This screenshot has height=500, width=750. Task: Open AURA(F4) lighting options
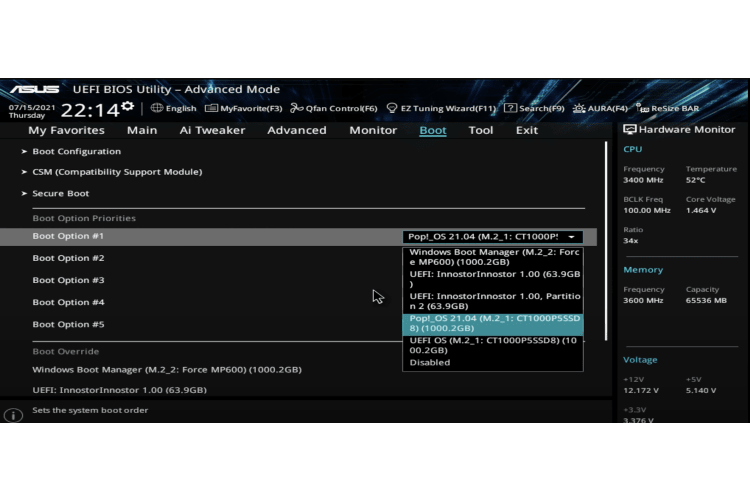point(607,108)
